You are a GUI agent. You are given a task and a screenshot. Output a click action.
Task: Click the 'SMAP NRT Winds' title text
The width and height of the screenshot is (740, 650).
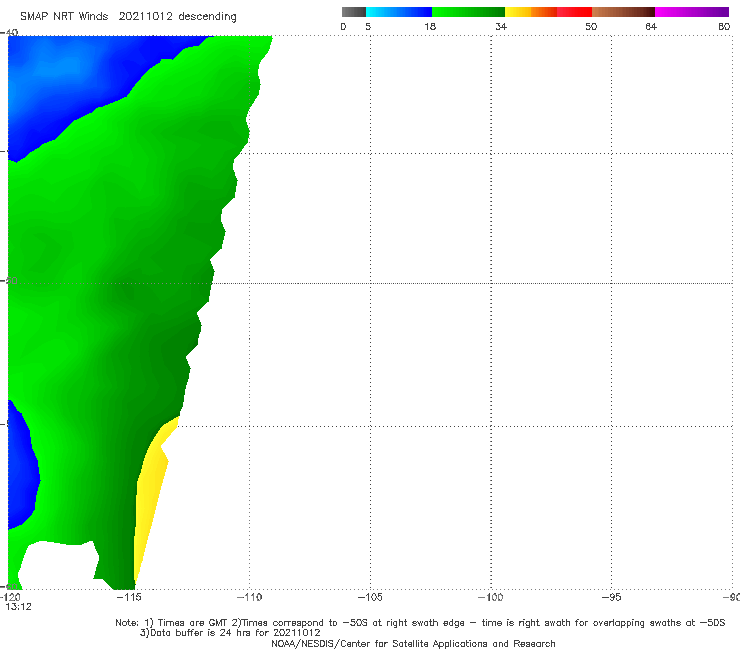pyautogui.click(x=64, y=16)
